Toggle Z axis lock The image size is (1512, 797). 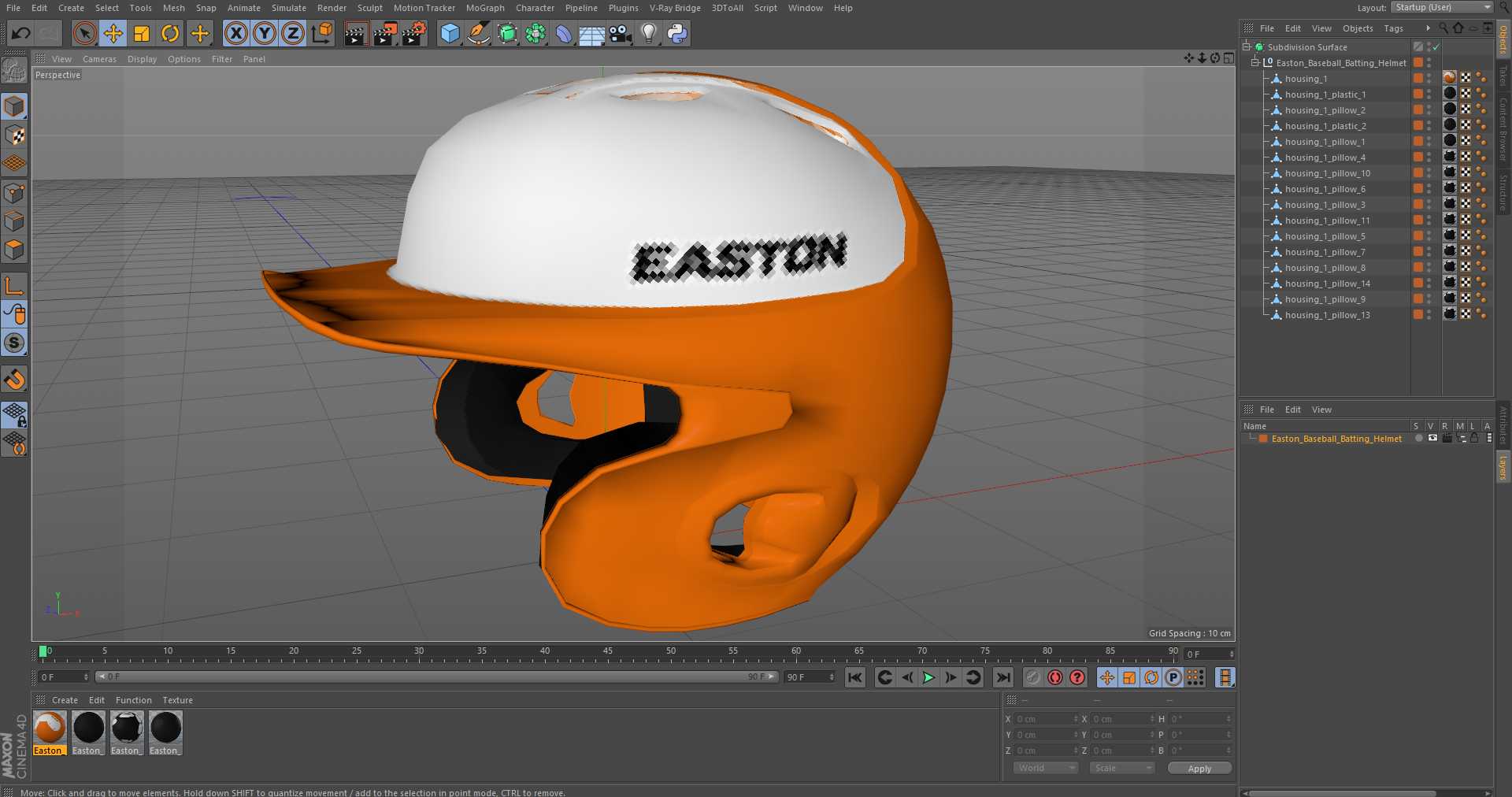[x=293, y=33]
